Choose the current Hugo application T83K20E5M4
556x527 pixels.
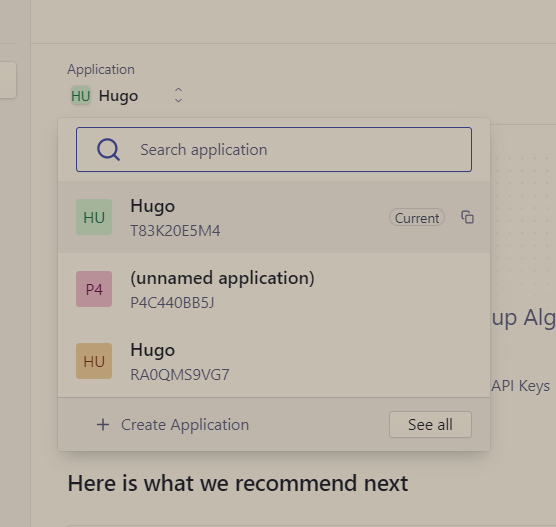click(x=274, y=217)
